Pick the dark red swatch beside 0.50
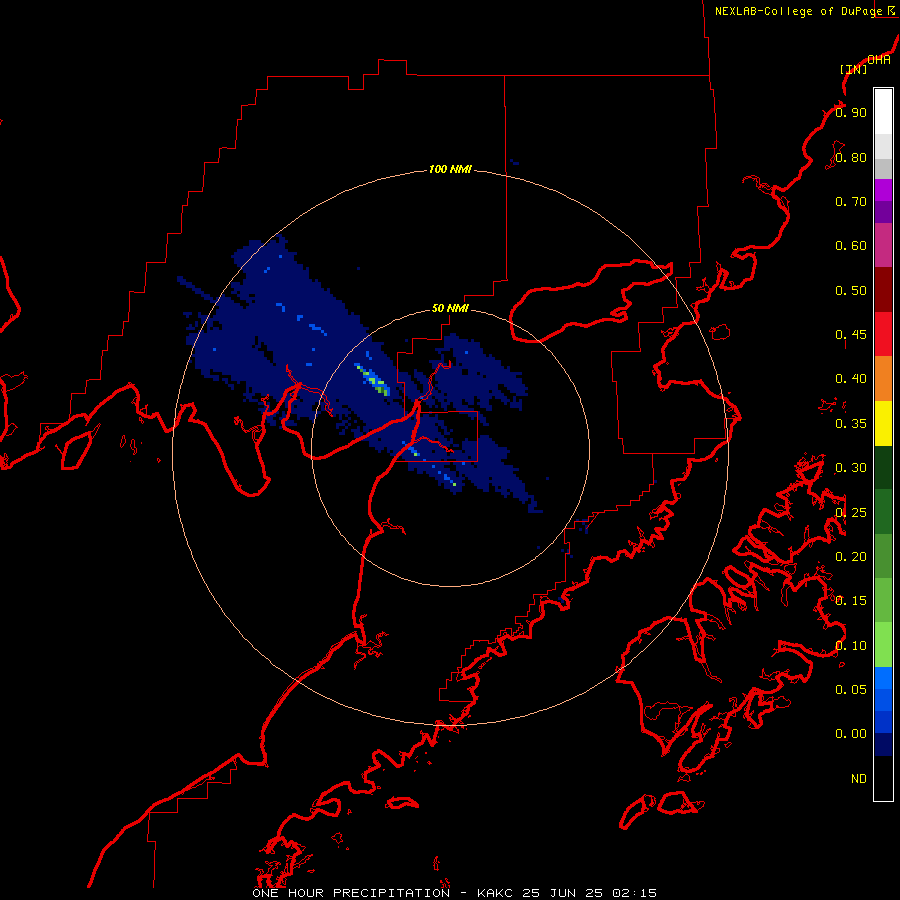900x900 pixels. coord(883,290)
